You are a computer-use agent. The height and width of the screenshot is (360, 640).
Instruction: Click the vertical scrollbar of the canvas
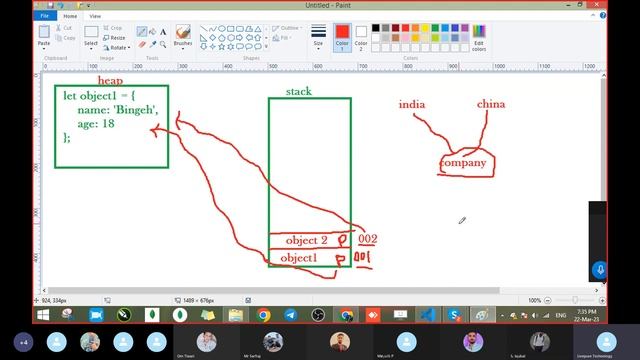(603, 139)
